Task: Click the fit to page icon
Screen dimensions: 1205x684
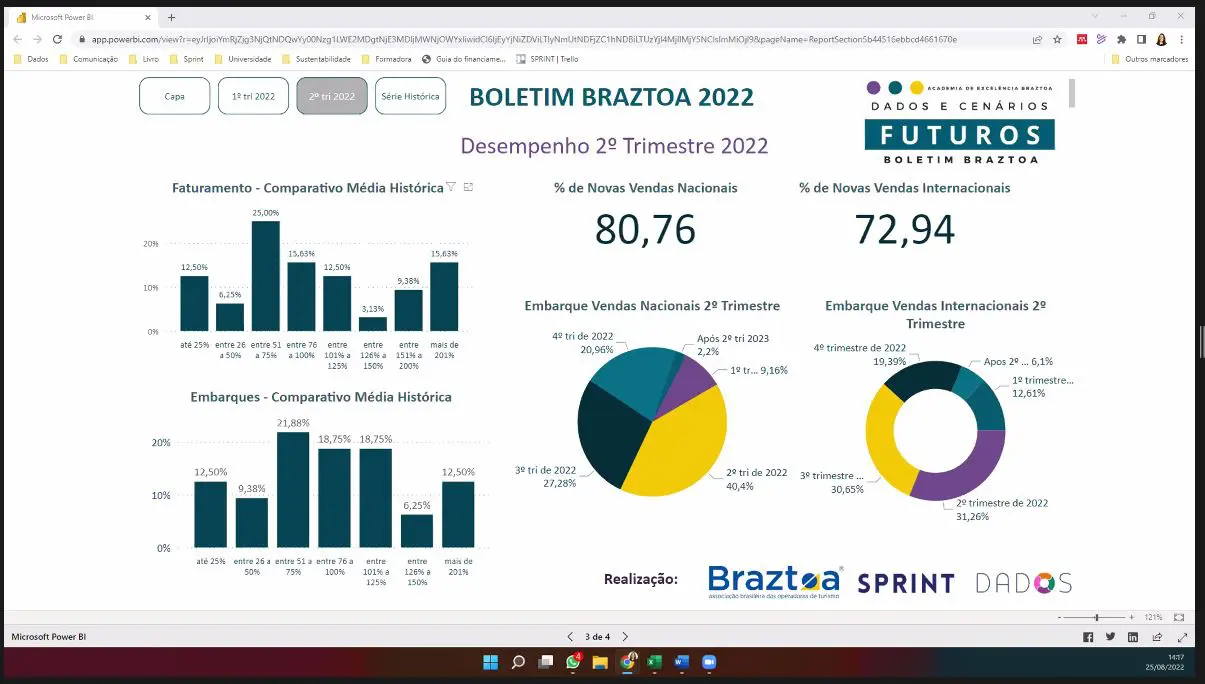Action: pyautogui.click(x=1179, y=618)
